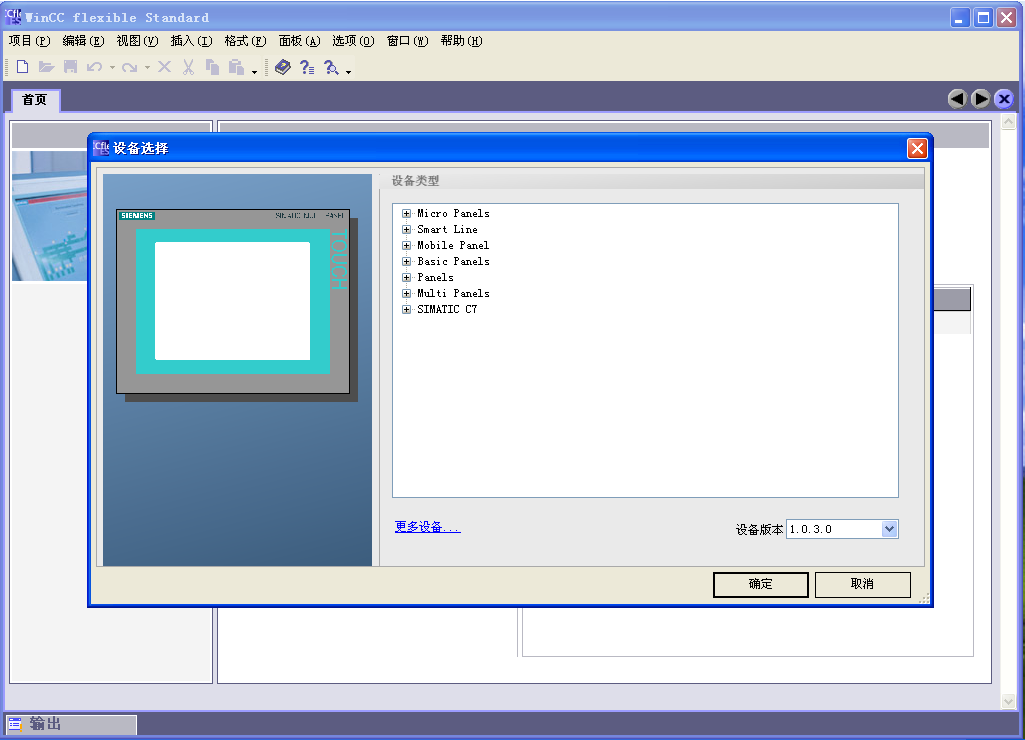Cancel with the 取消 button
Viewport: 1025px width, 740px height.
pyautogui.click(x=862, y=584)
